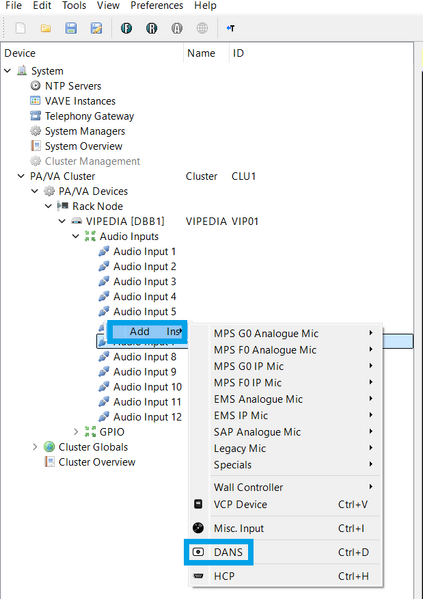The image size is (423, 599).
Task: Collapse the Audio Inputs node
Action: click(76, 236)
